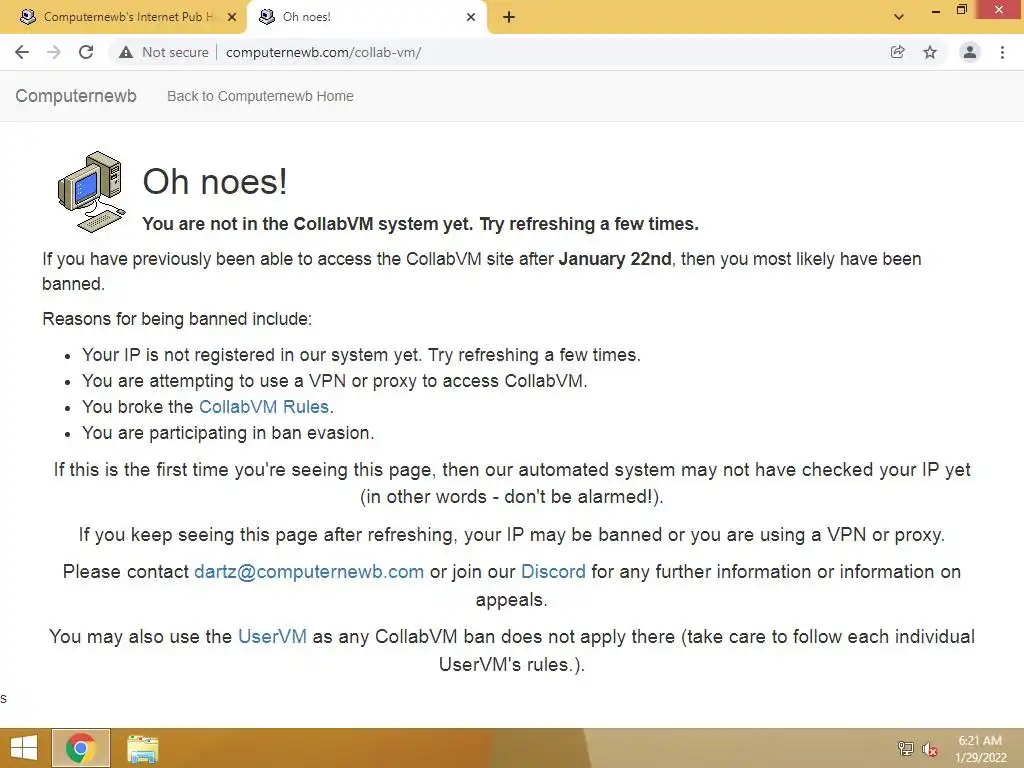Image resolution: width=1024 pixels, height=768 pixels.
Task: Open the taskbar clock showing 6:21 AM
Action: point(980,749)
